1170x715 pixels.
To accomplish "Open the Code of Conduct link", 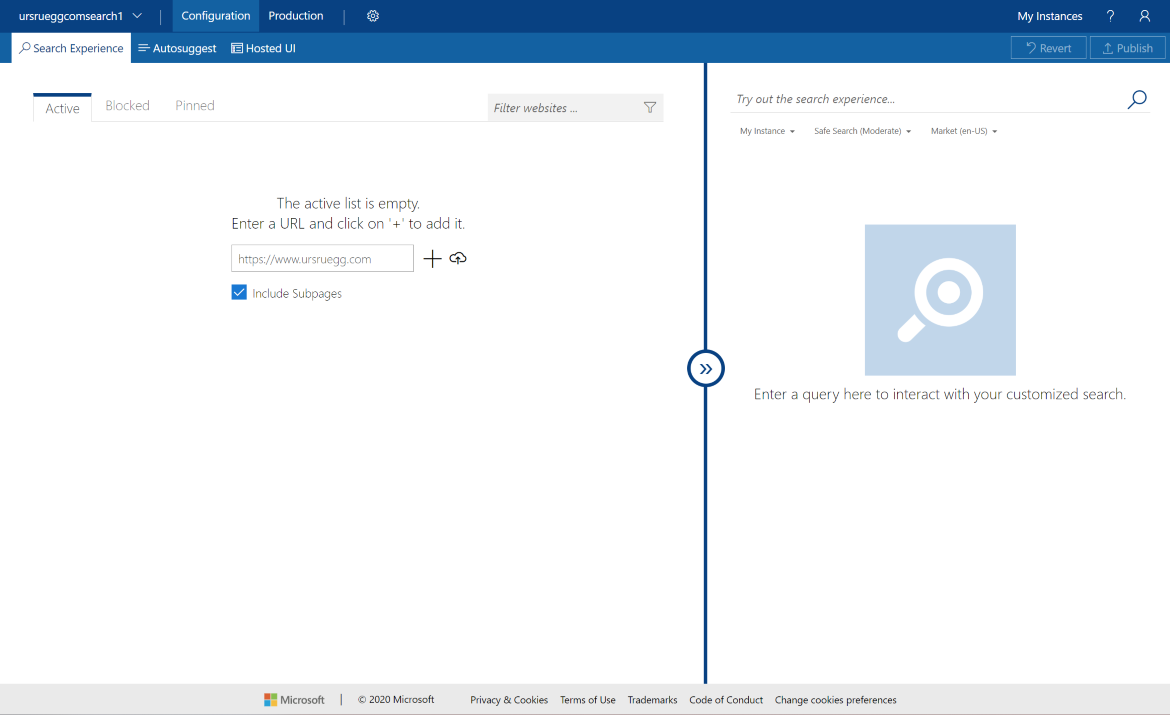I will click(x=726, y=699).
